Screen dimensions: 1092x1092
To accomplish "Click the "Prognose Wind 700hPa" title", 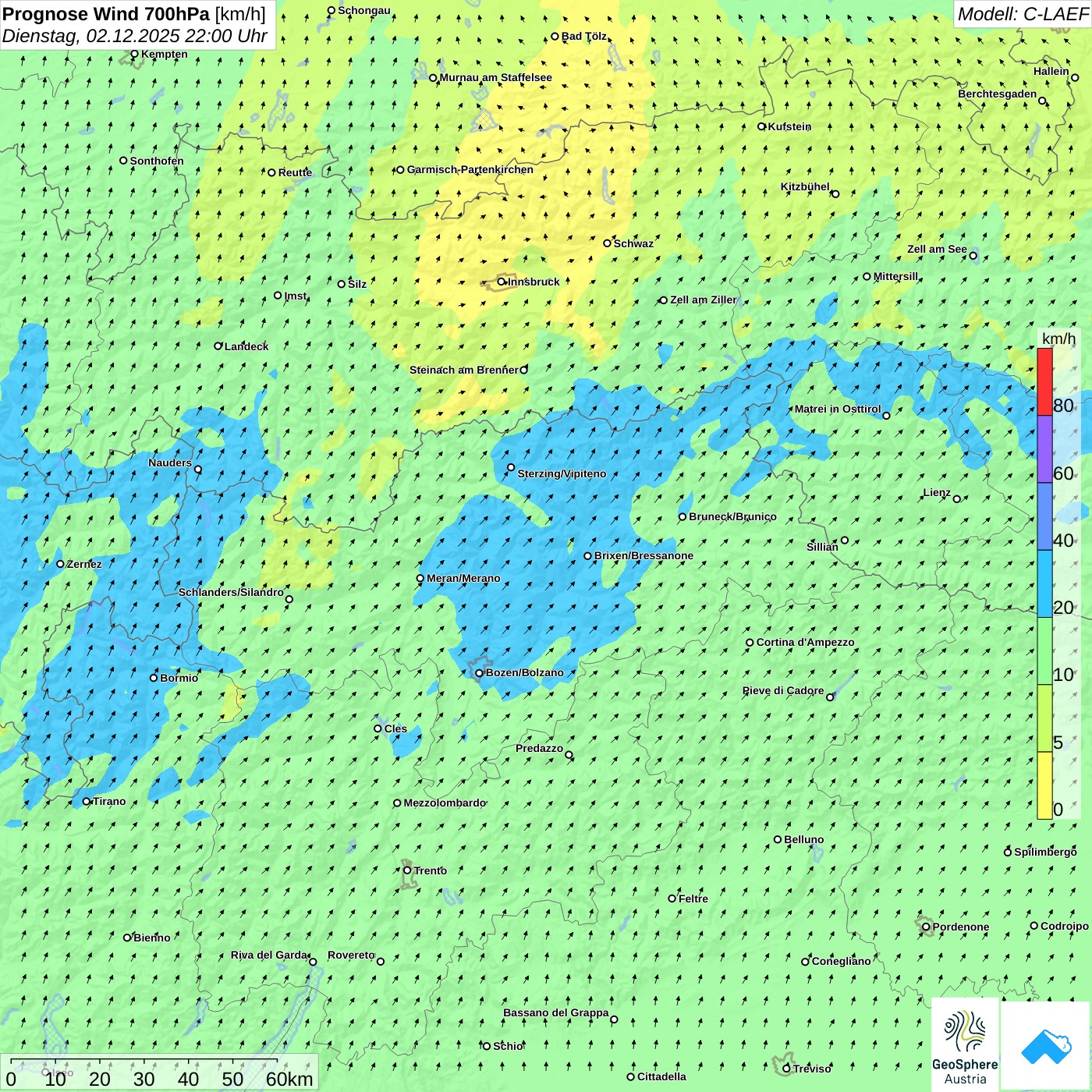I will coord(106,13).
